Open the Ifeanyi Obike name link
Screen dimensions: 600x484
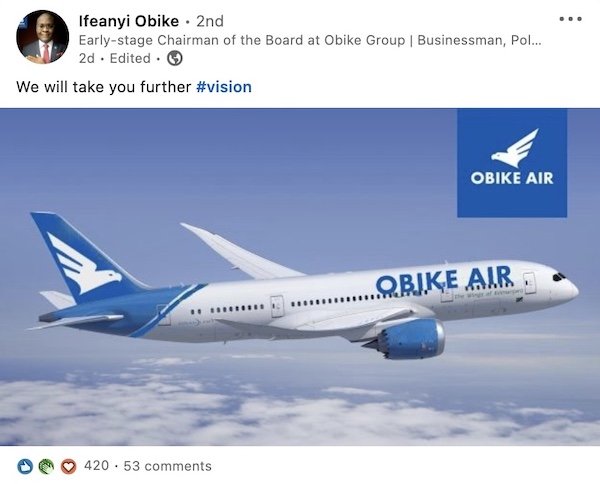click(x=129, y=21)
